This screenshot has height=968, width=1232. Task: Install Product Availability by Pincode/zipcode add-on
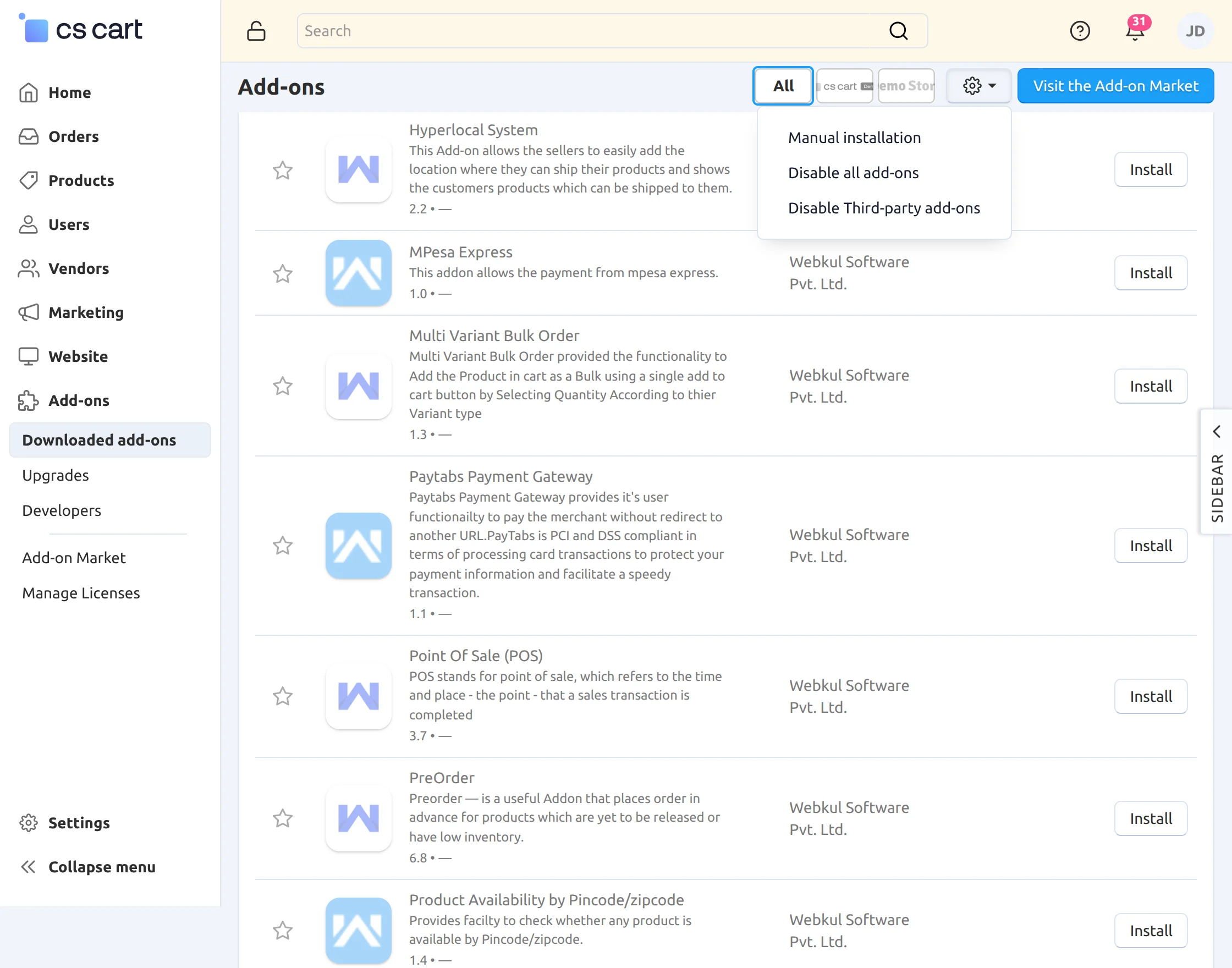[1151, 931]
